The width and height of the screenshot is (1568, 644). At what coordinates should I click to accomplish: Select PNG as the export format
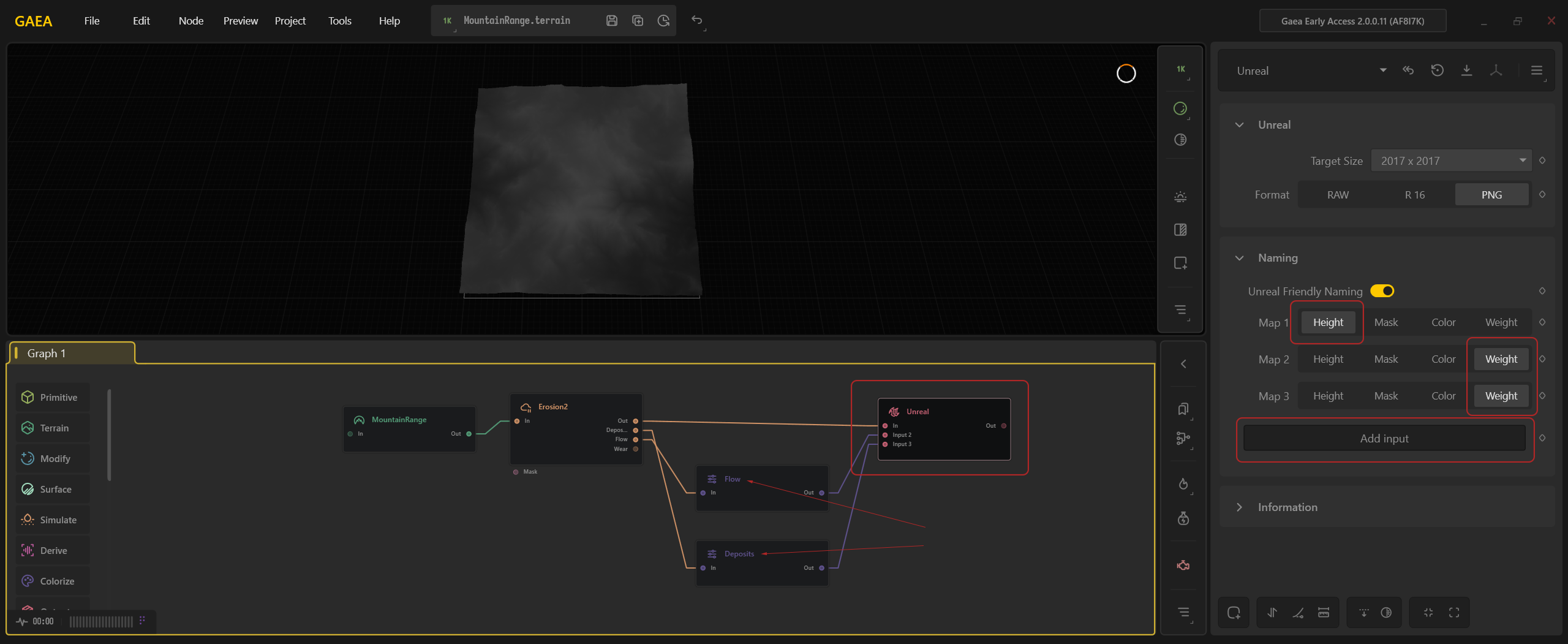[1491, 195]
